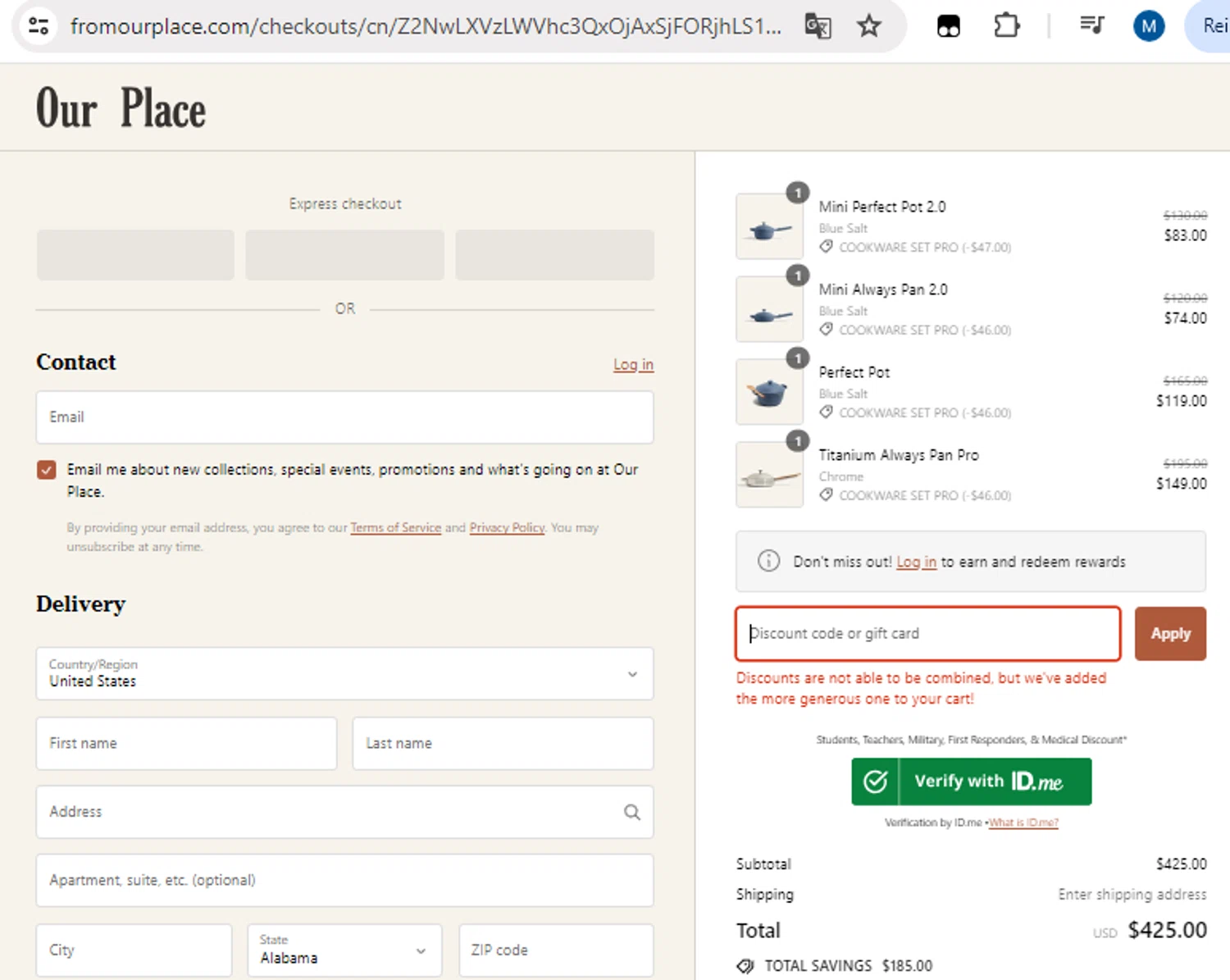Click the middle express checkout button

point(344,255)
